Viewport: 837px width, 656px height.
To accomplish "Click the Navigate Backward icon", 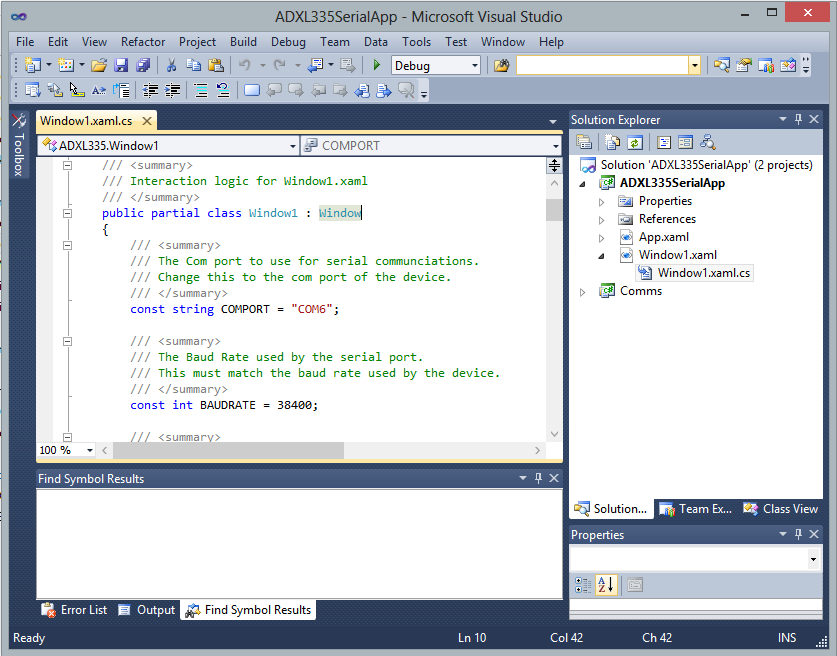I will click(316, 66).
